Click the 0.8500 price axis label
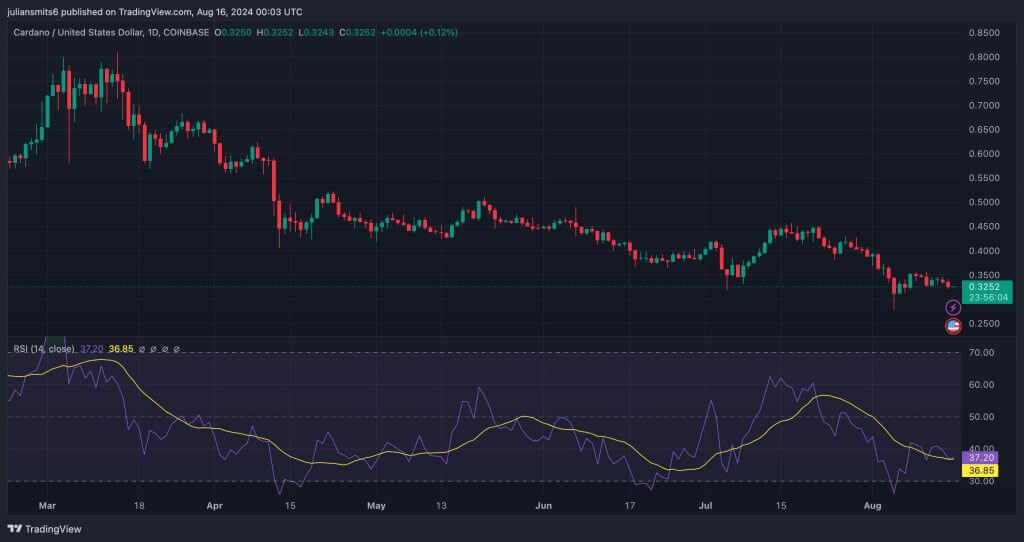 (x=984, y=33)
